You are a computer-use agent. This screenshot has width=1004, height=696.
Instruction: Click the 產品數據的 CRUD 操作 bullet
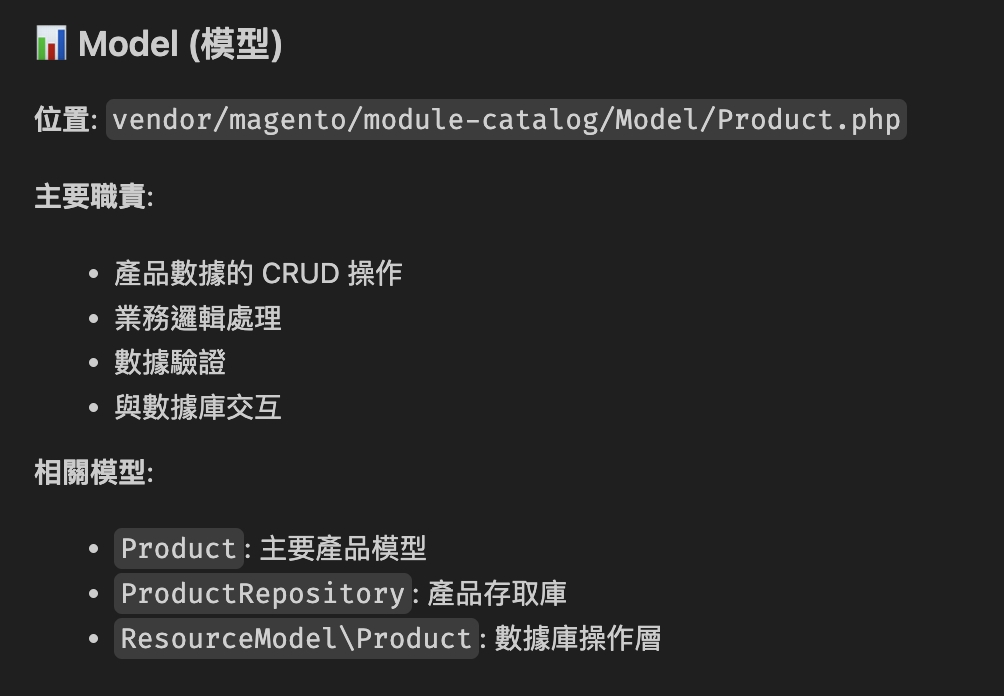[x=258, y=273]
